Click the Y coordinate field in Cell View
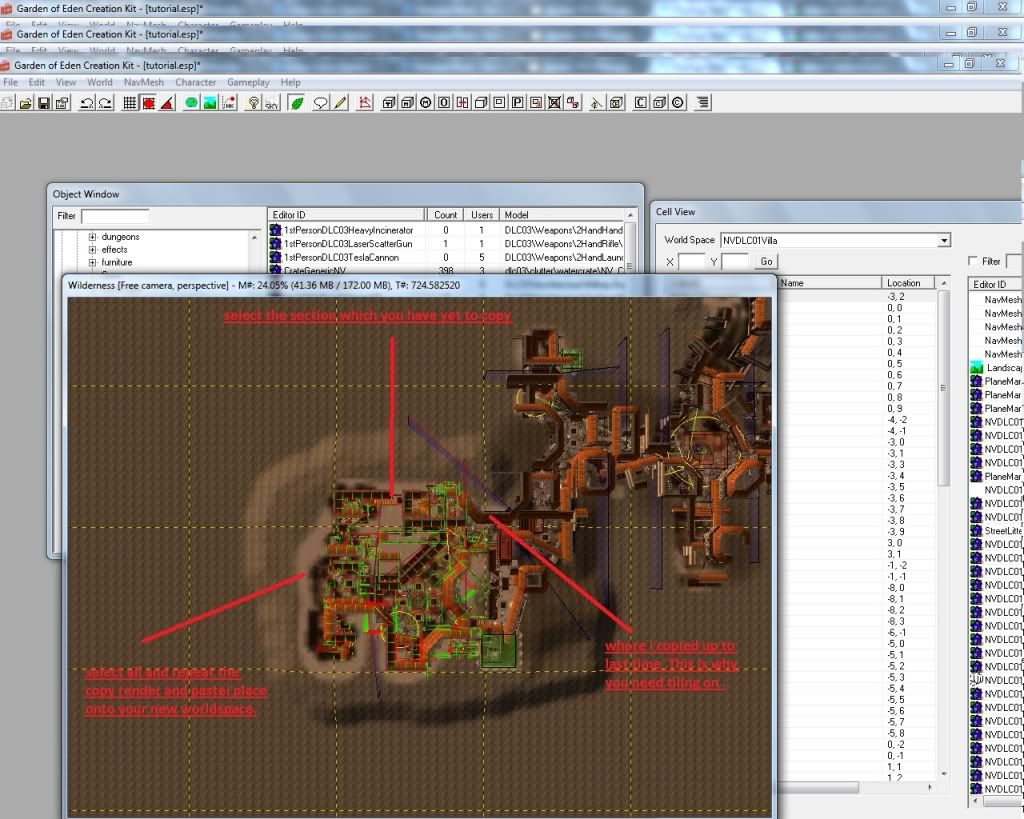The width and height of the screenshot is (1024, 819). (735, 261)
